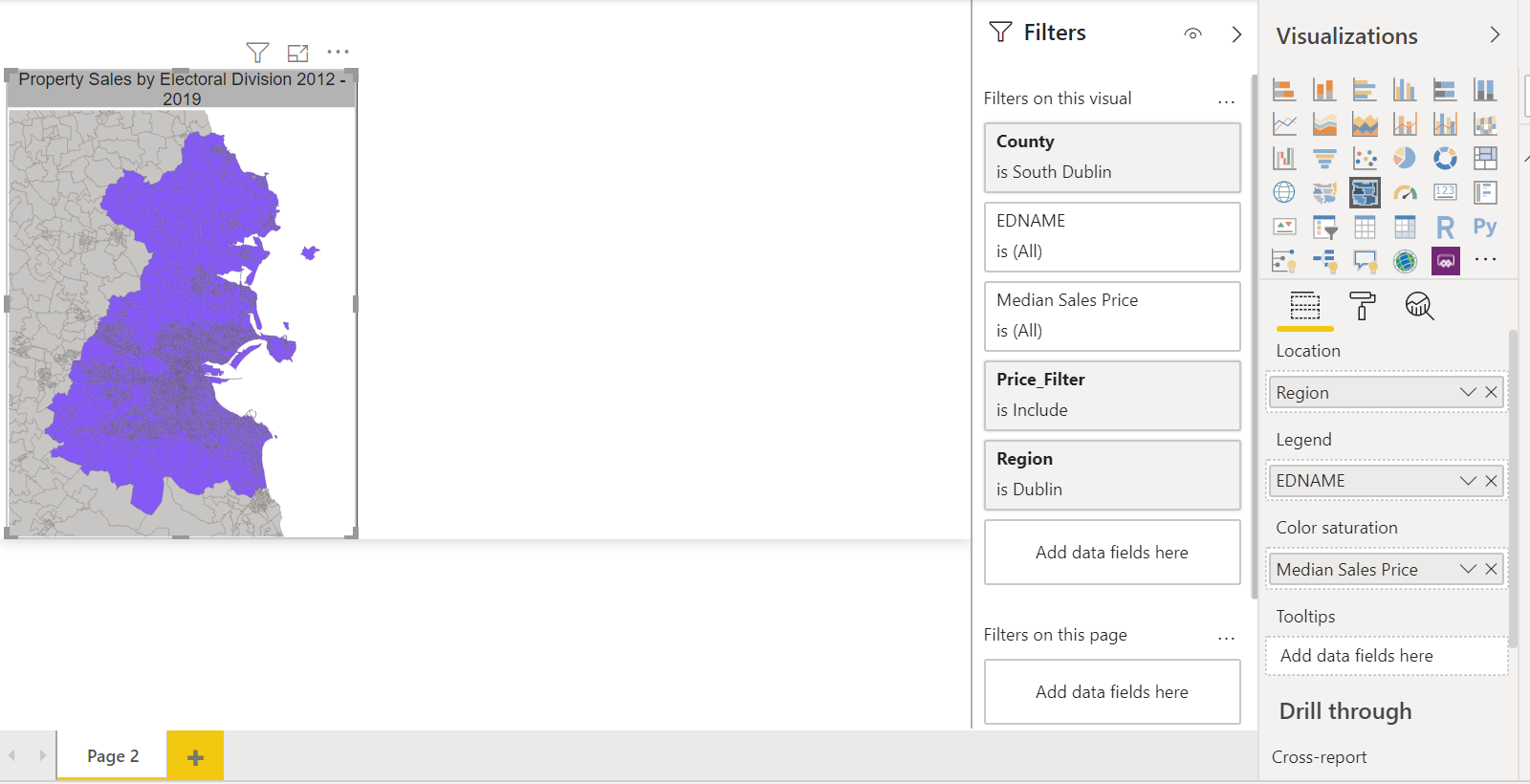Select the stacked bar chart visual
The height and width of the screenshot is (784, 1530).
tap(1284, 90)
